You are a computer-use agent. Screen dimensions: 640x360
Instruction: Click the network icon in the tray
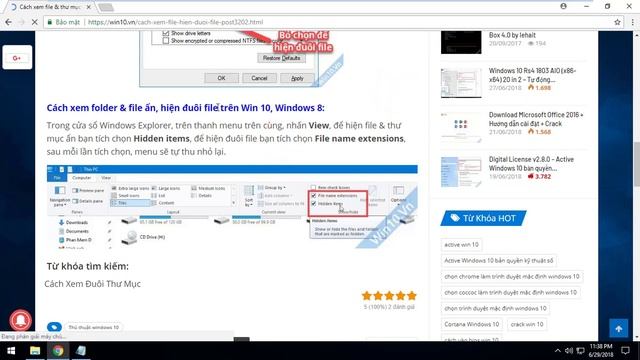pos(580,351)
